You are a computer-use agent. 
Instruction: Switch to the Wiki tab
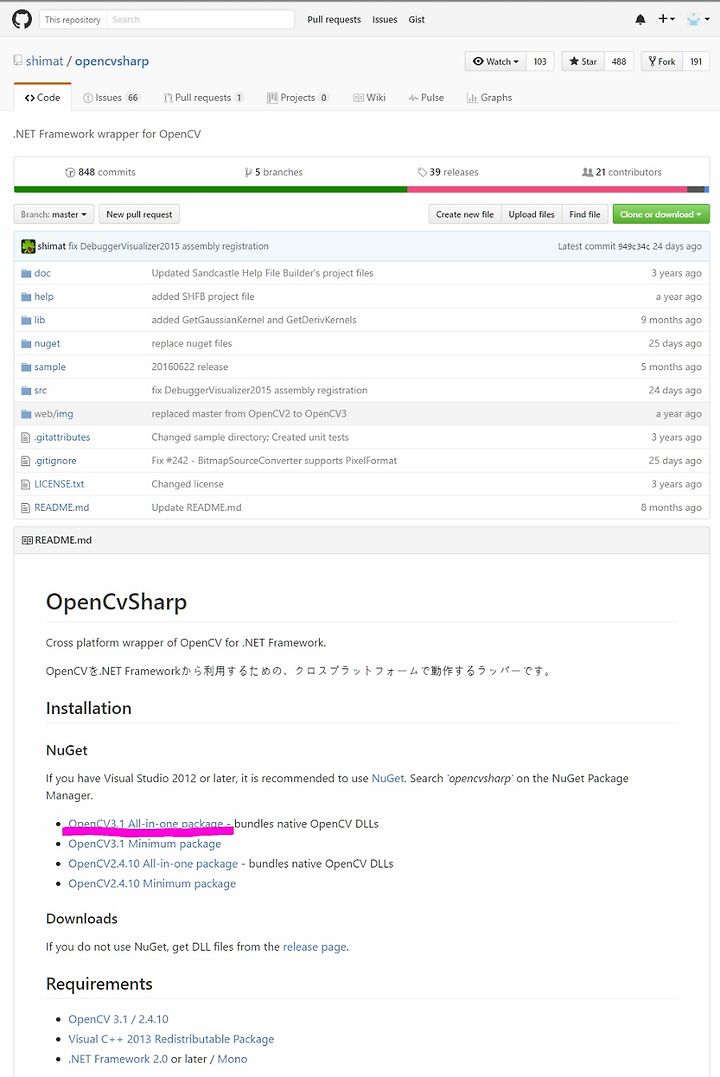pyautogui.click(x=369, y=98)
